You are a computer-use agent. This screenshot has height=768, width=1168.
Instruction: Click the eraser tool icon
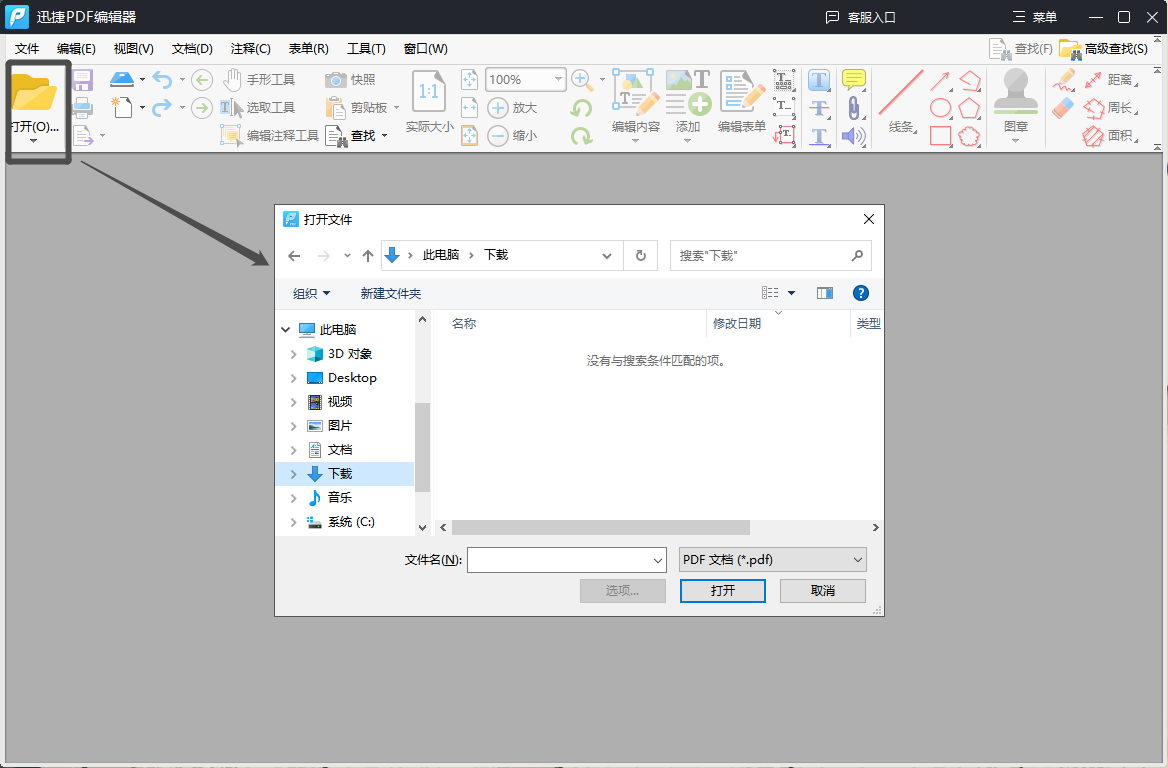coord(1064,108)
